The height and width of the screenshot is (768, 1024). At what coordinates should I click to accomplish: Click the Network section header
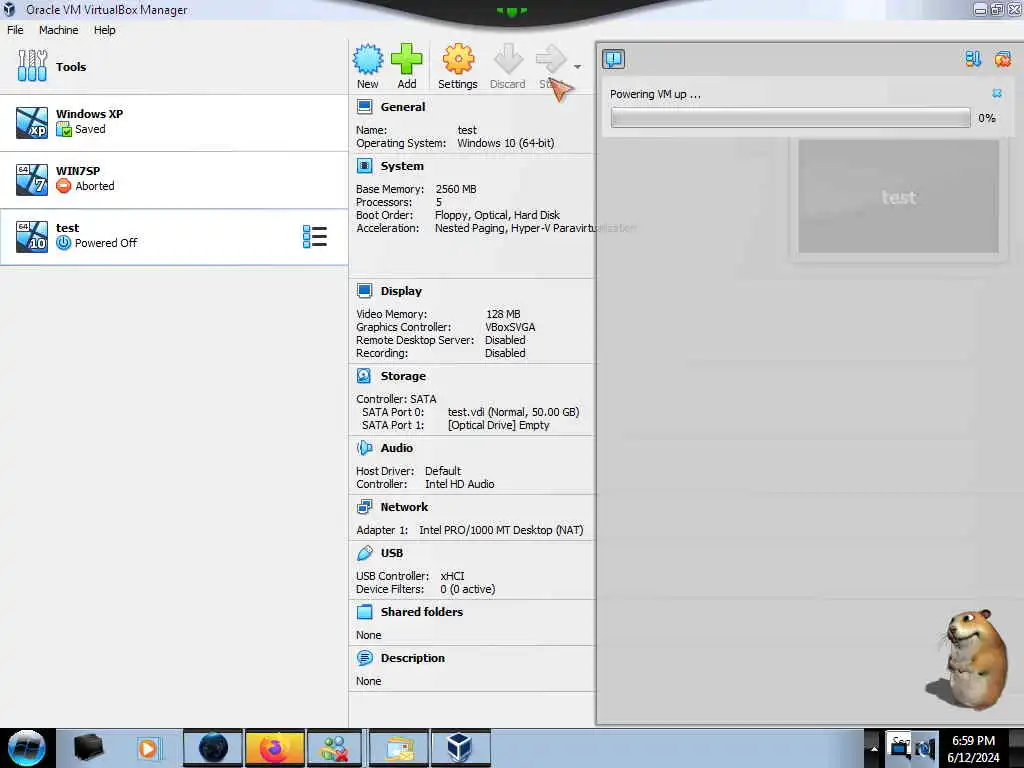pos(404,507)
